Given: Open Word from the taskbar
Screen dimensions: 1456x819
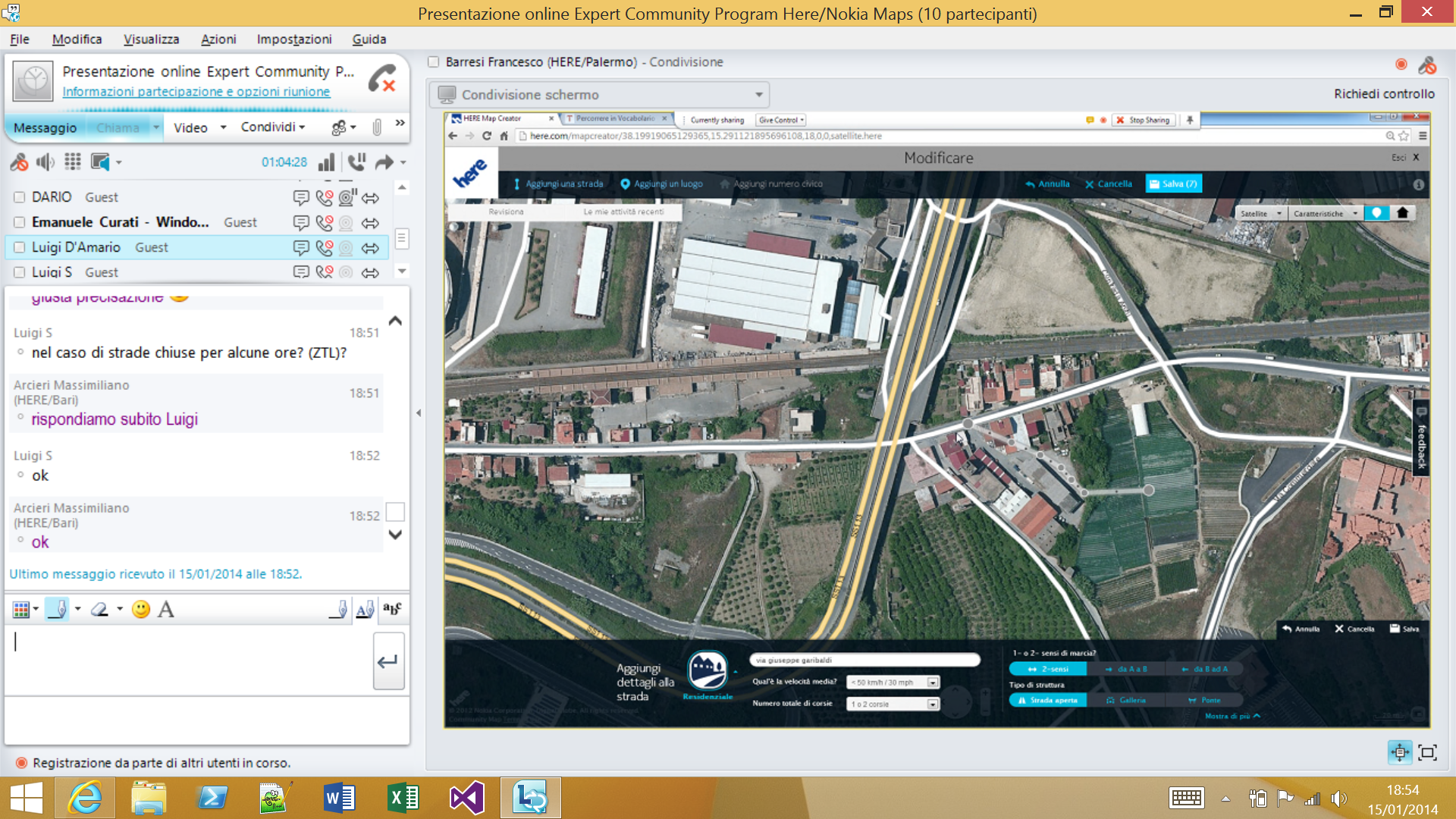Looking at the screenshot, I should click(340, 799).
